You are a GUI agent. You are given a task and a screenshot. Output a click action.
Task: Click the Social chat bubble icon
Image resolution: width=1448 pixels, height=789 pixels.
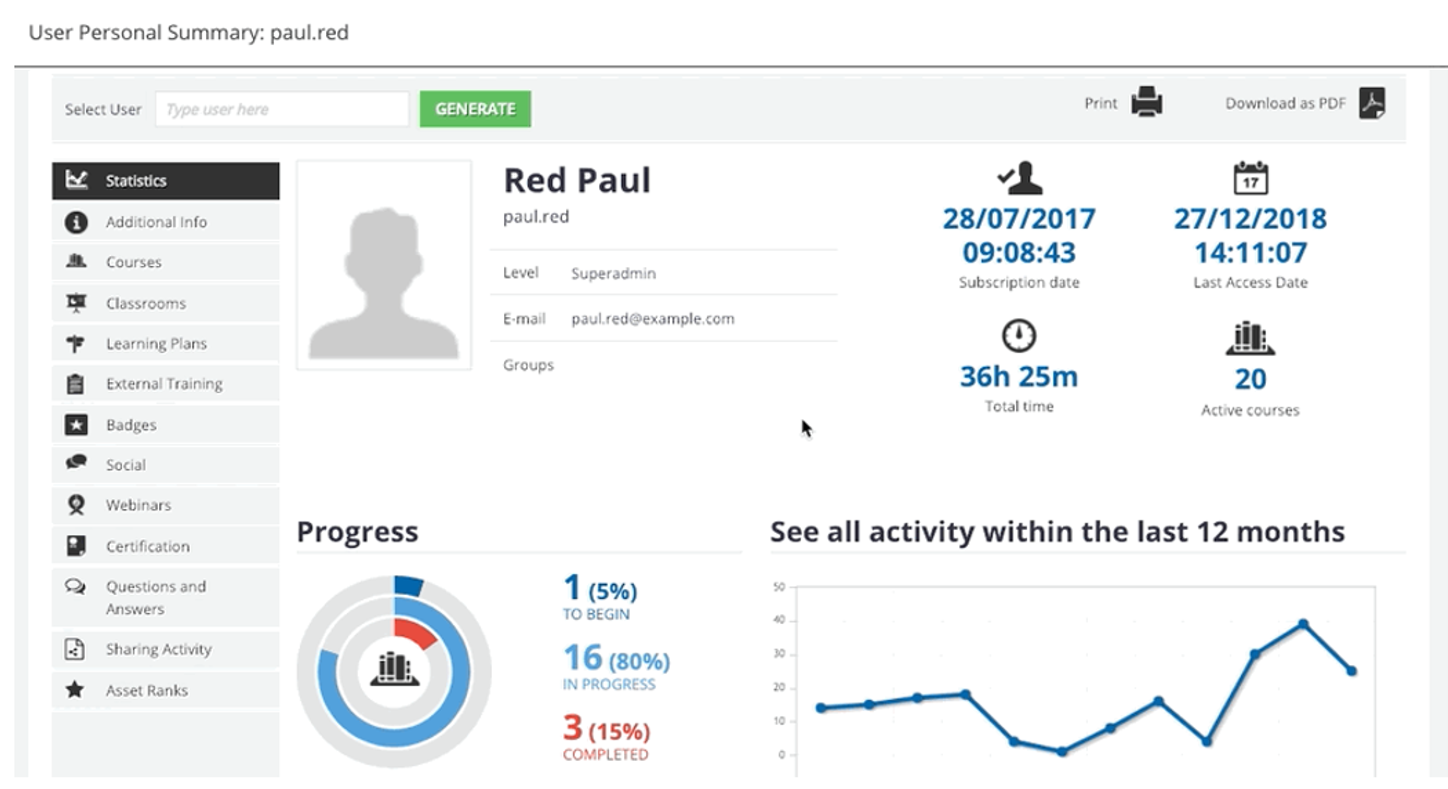click(x=76, y=464)
